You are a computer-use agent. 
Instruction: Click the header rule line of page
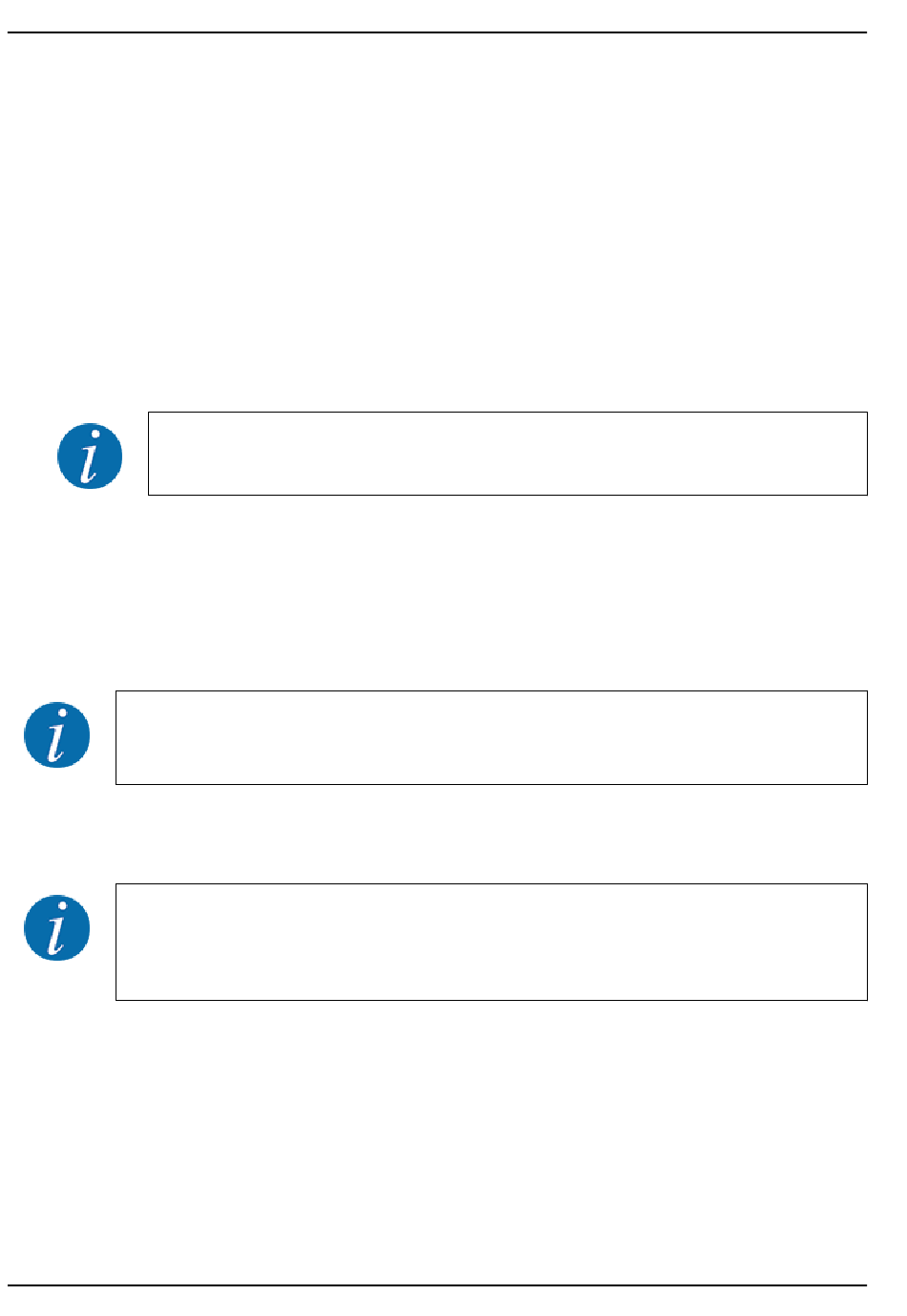coord(437,33)
